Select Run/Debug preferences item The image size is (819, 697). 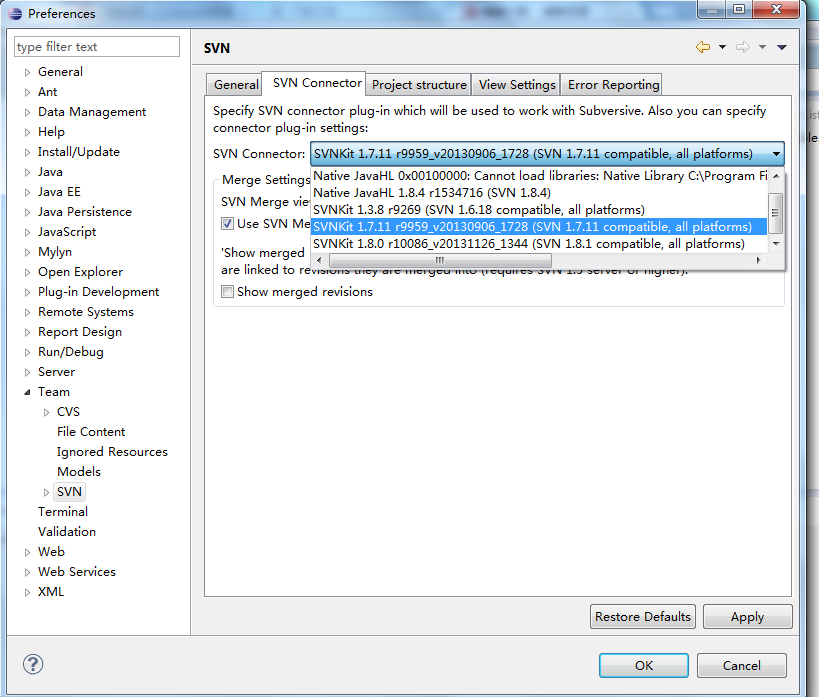coord(71,352)
